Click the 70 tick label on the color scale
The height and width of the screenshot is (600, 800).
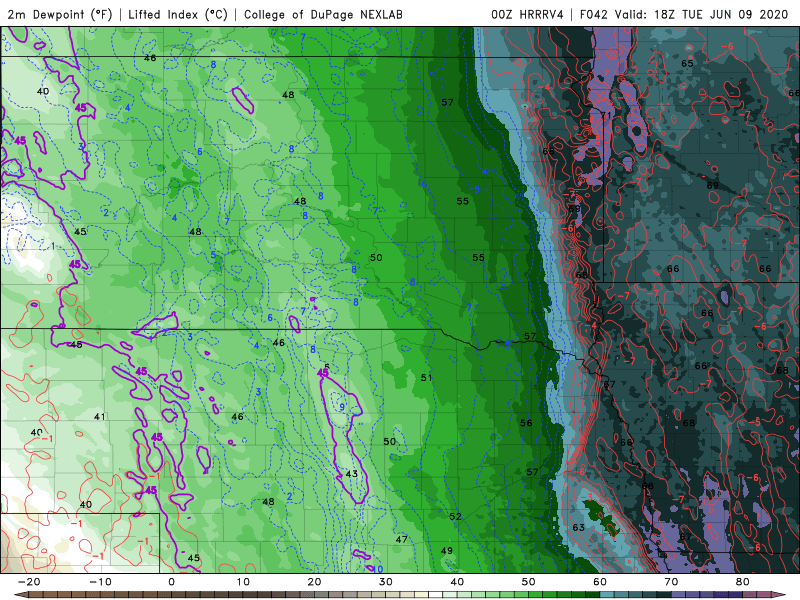[671, 582]
